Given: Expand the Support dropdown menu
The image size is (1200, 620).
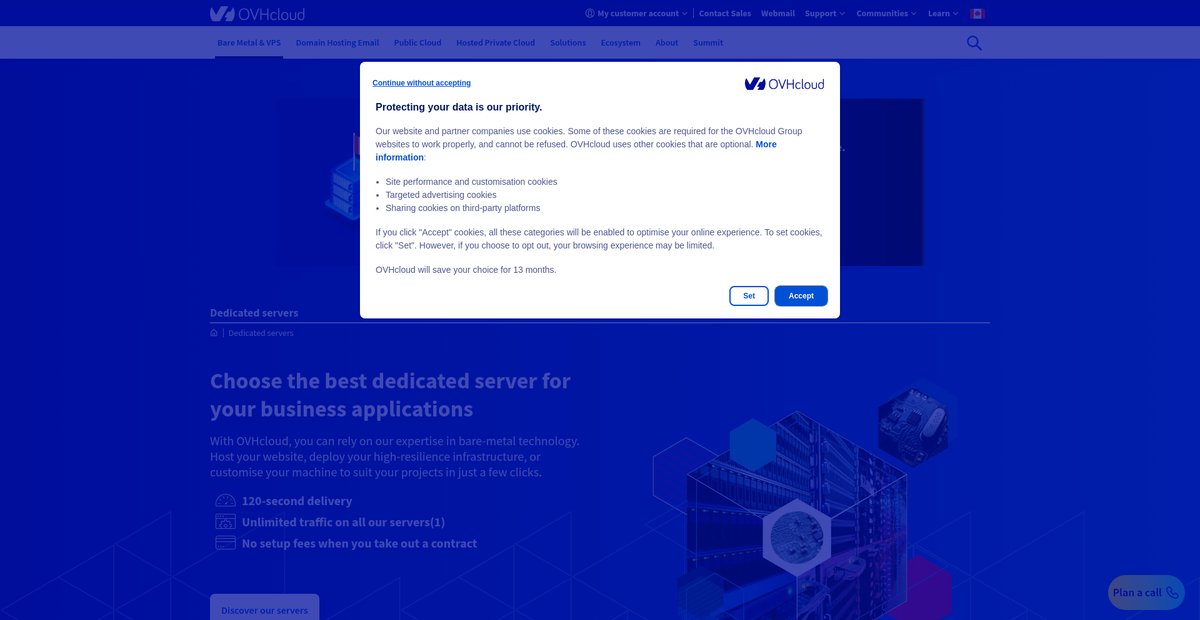Looking at the screenshot, I should pyautogui.click(x=825, y=14).
